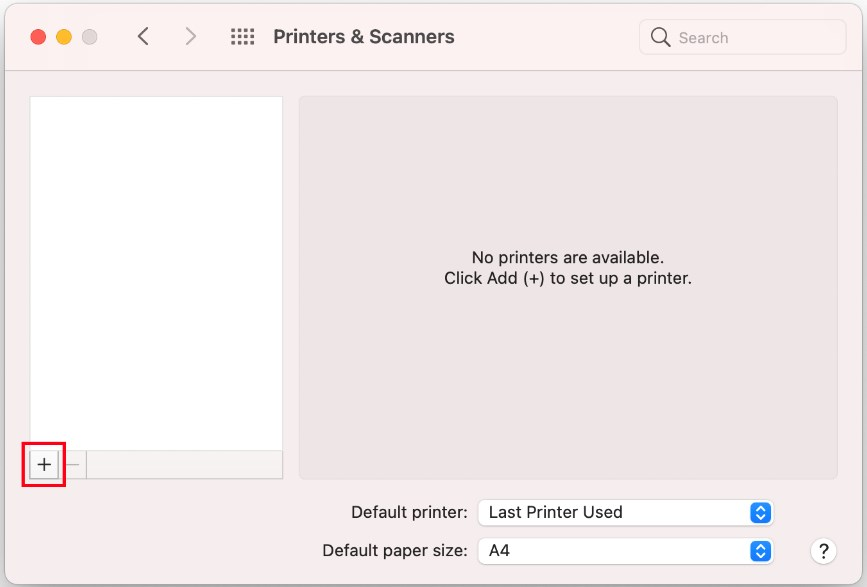The image size is (867, 587).
Task: Focus the Search text field
Action: (x=743, y=37)
